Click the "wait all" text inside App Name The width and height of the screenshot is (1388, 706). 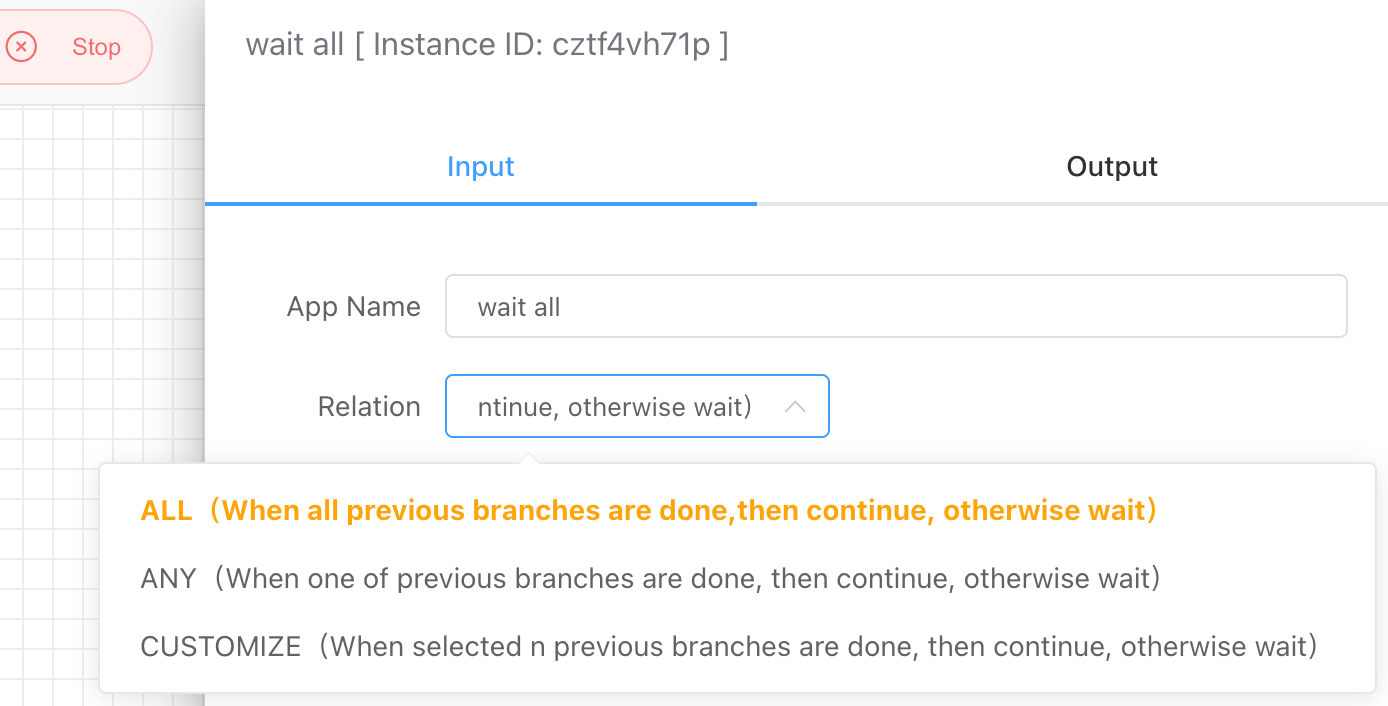(x=519, y=307)
